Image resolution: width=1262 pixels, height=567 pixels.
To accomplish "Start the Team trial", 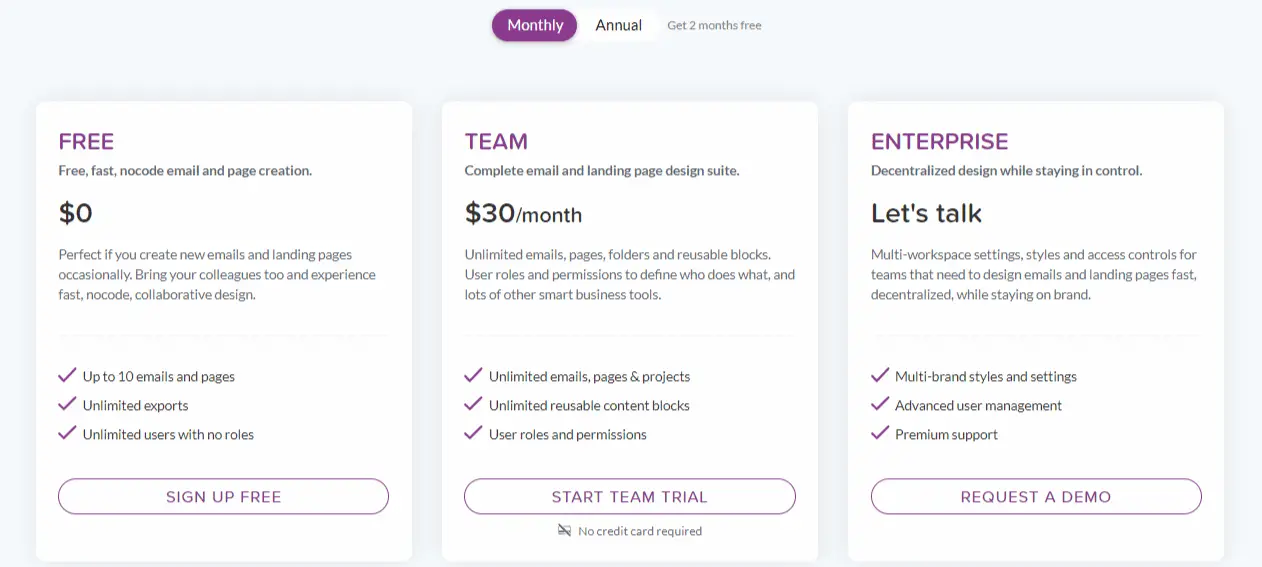I will click(629, 496).
